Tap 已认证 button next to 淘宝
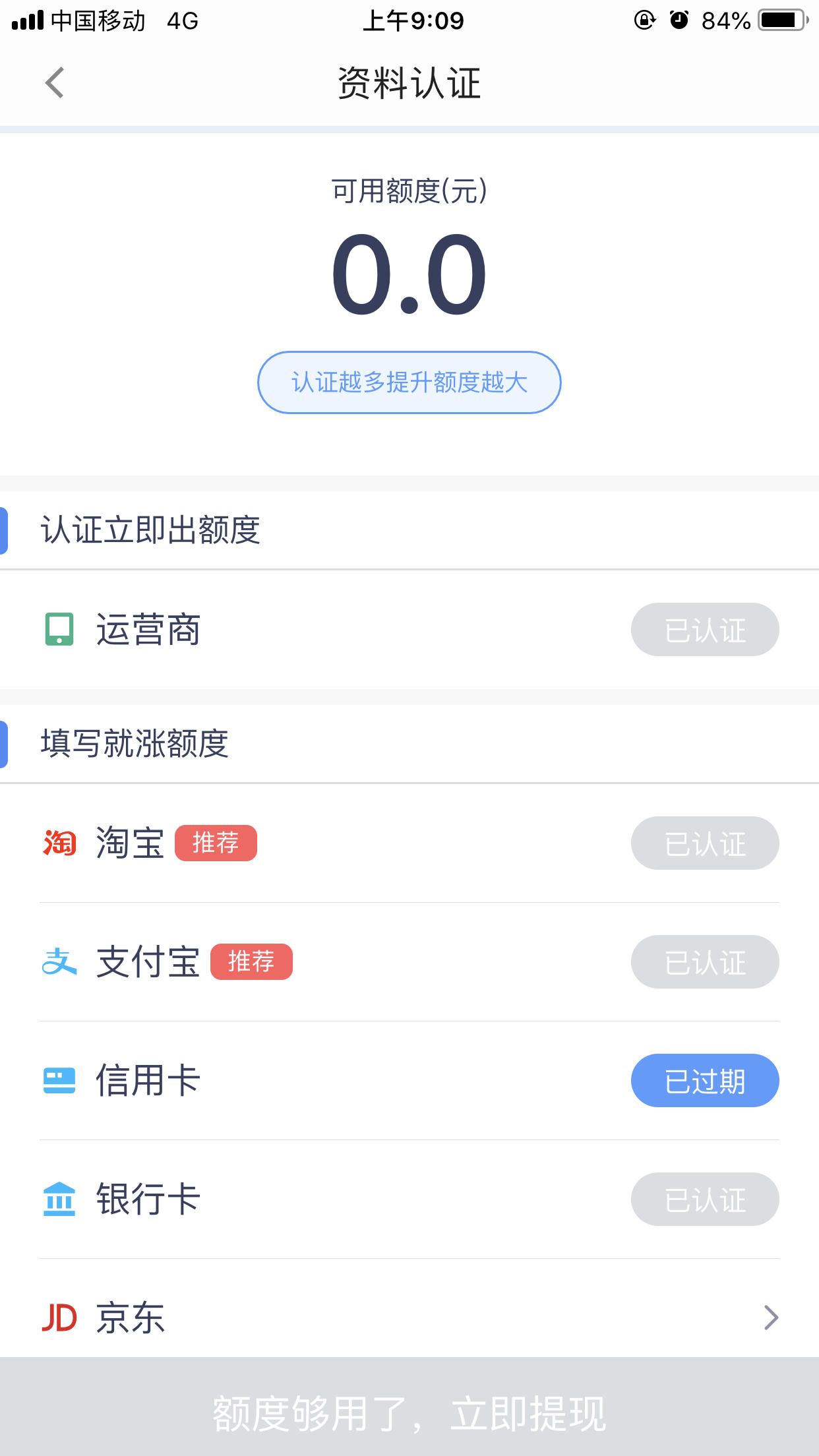 (705, 843)
